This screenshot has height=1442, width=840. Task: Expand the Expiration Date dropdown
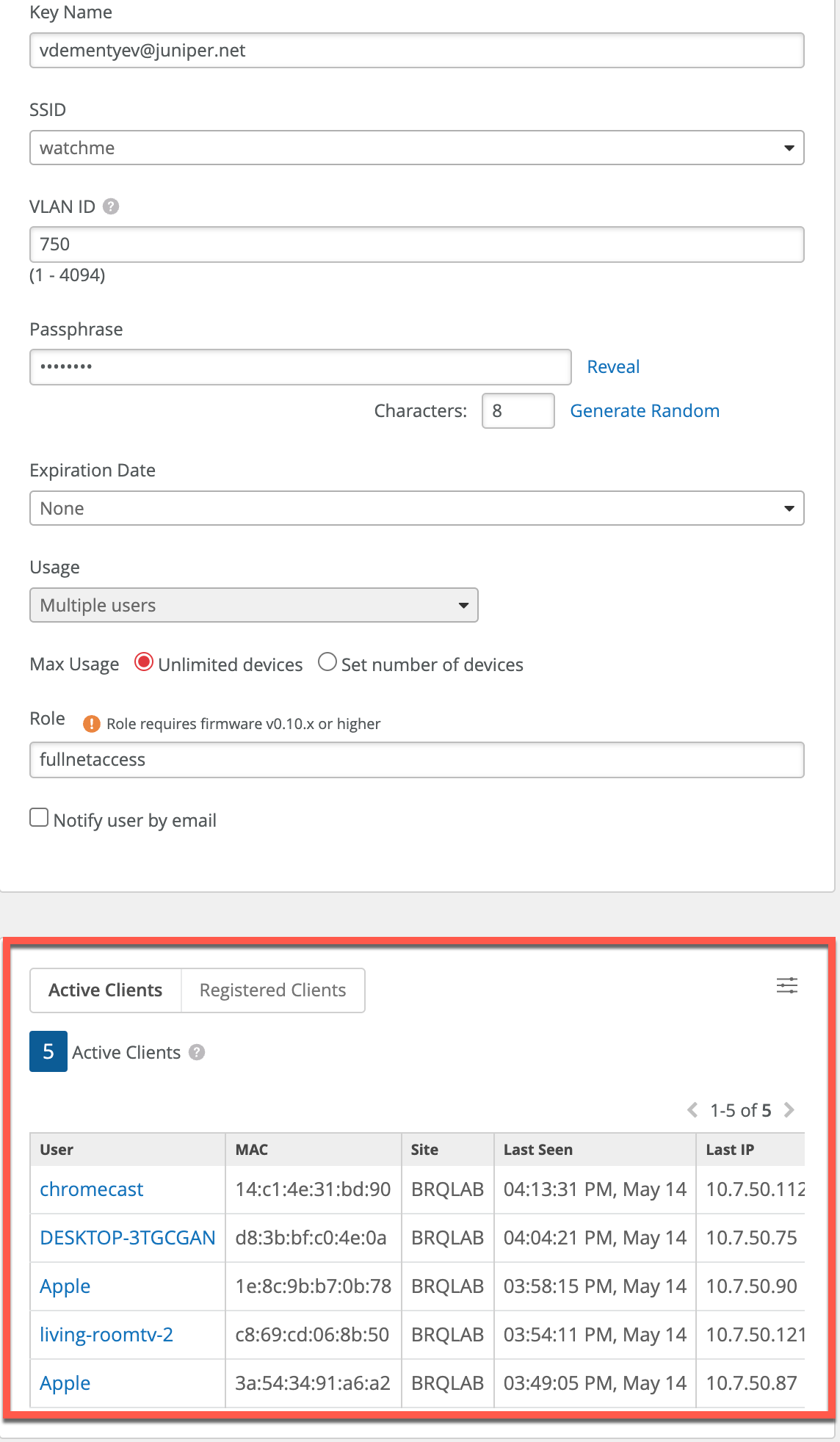coord(416,508)
